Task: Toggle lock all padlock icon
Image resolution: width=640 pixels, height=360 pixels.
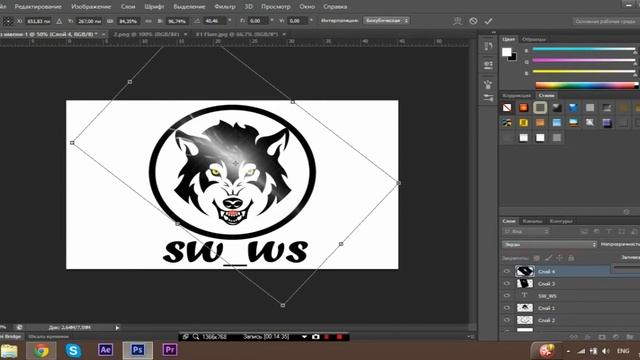Action: [571, 258]
